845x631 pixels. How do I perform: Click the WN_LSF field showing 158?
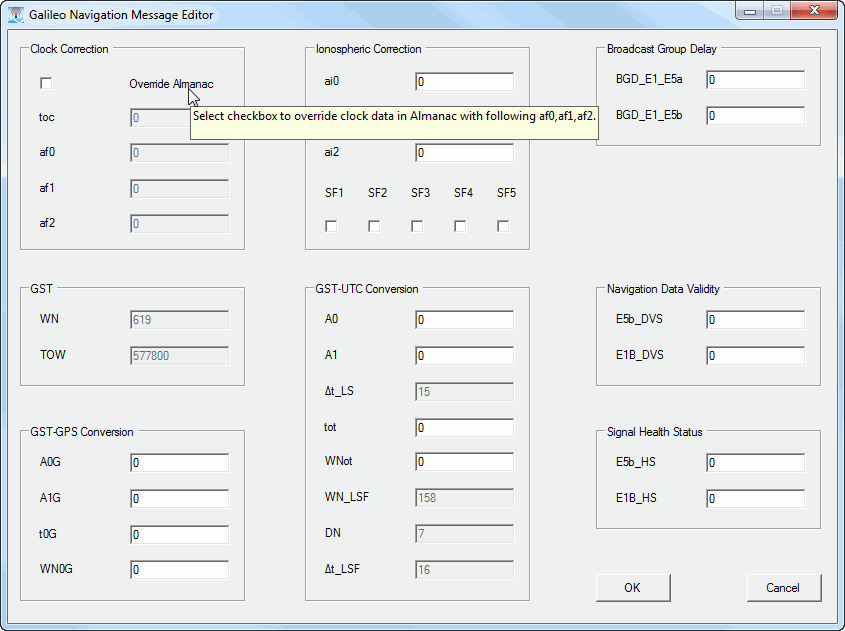(465, 498)
